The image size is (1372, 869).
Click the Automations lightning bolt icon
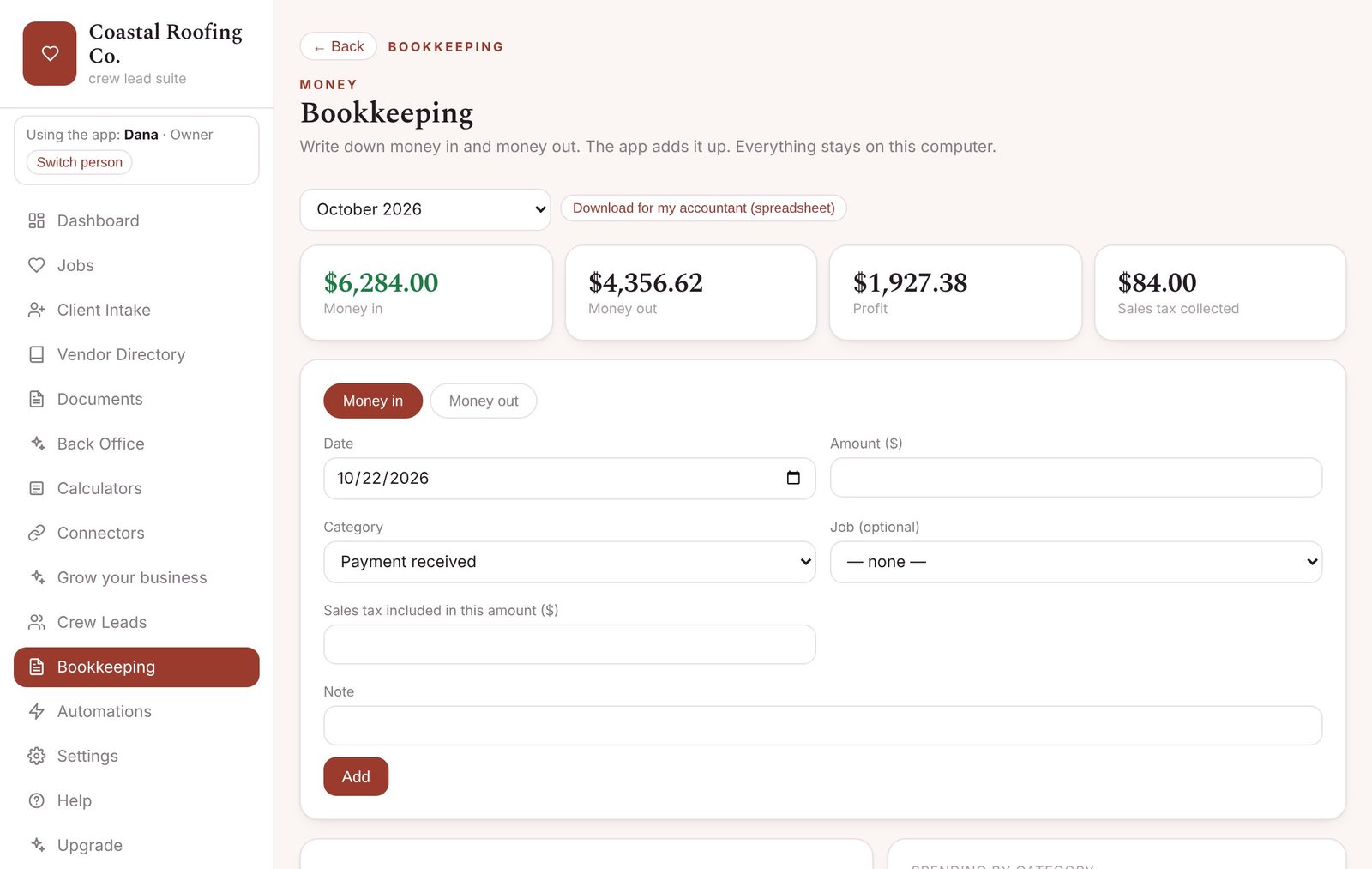pos(36,711)
